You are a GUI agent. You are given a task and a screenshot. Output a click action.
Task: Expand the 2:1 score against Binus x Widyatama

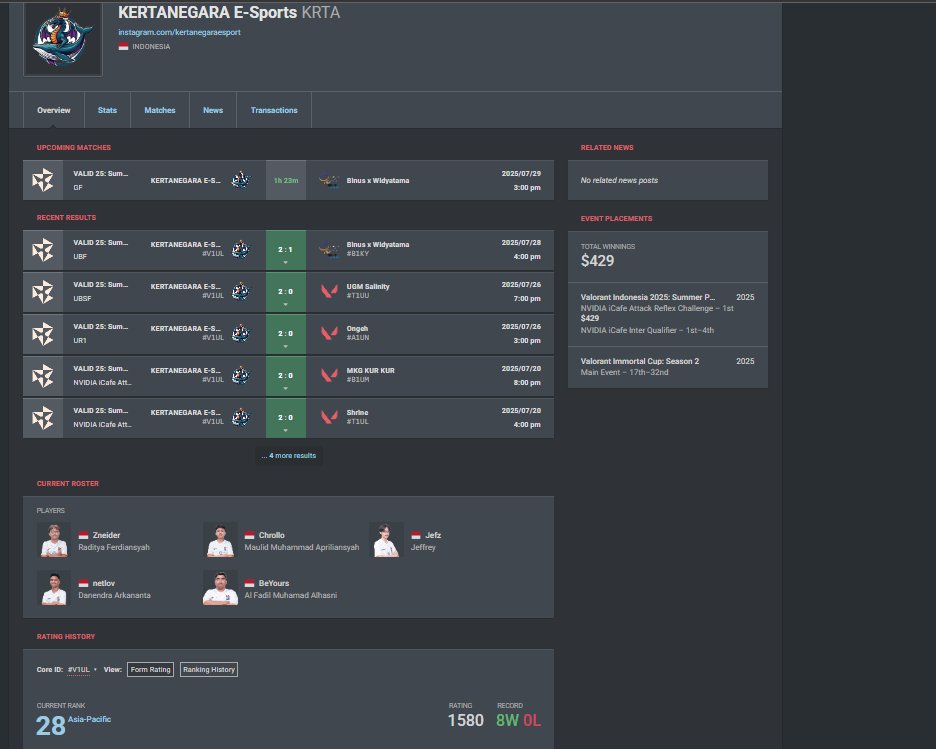[286, 249]
